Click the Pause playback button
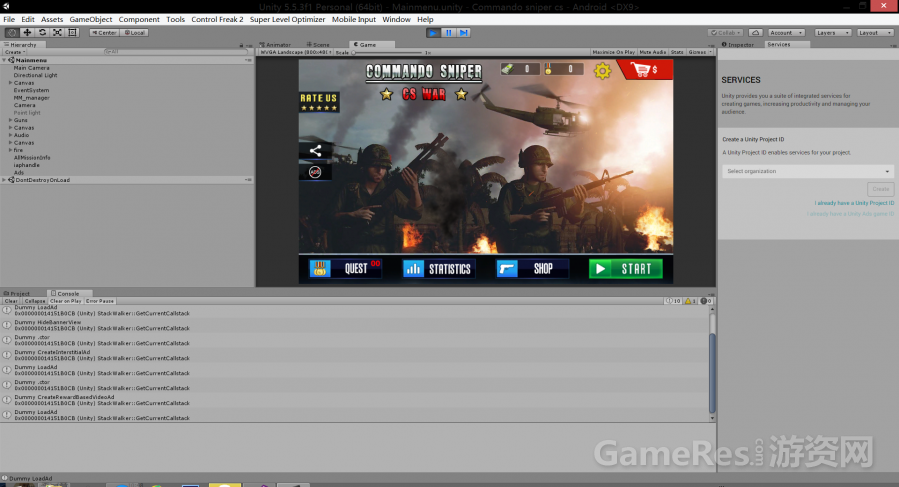899x487 pixels. 449,33
